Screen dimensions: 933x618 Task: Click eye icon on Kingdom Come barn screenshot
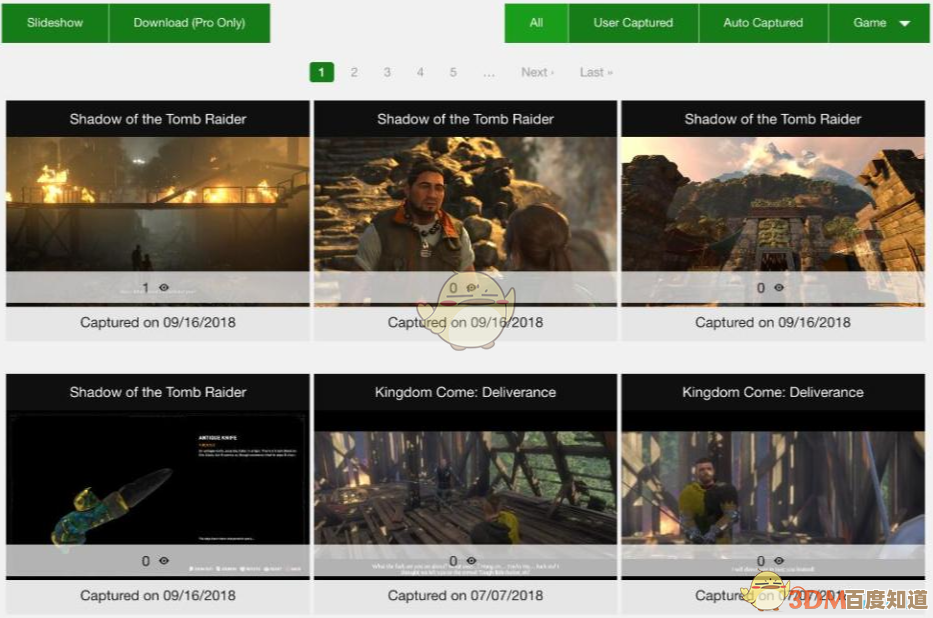pyautogui.click(x=471, y=561)
